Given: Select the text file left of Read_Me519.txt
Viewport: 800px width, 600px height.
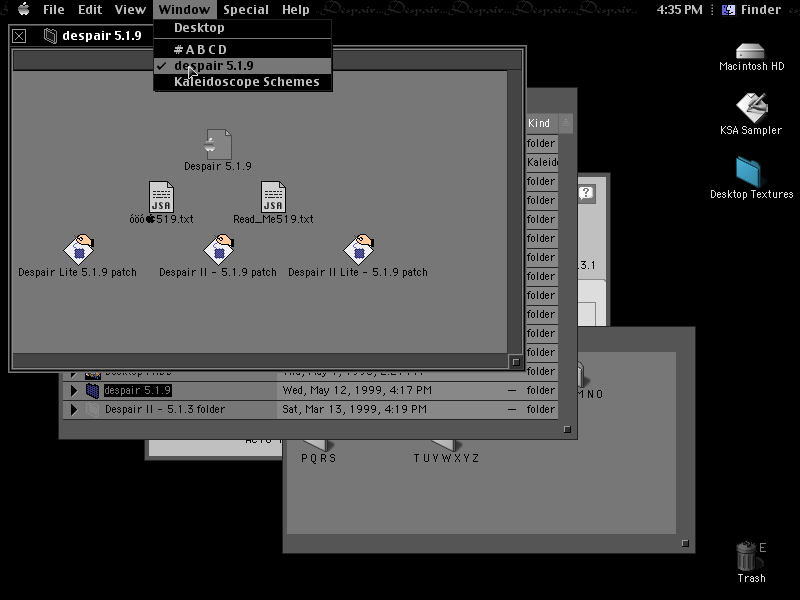Looking at the screenshot, I should click(161, 197).
